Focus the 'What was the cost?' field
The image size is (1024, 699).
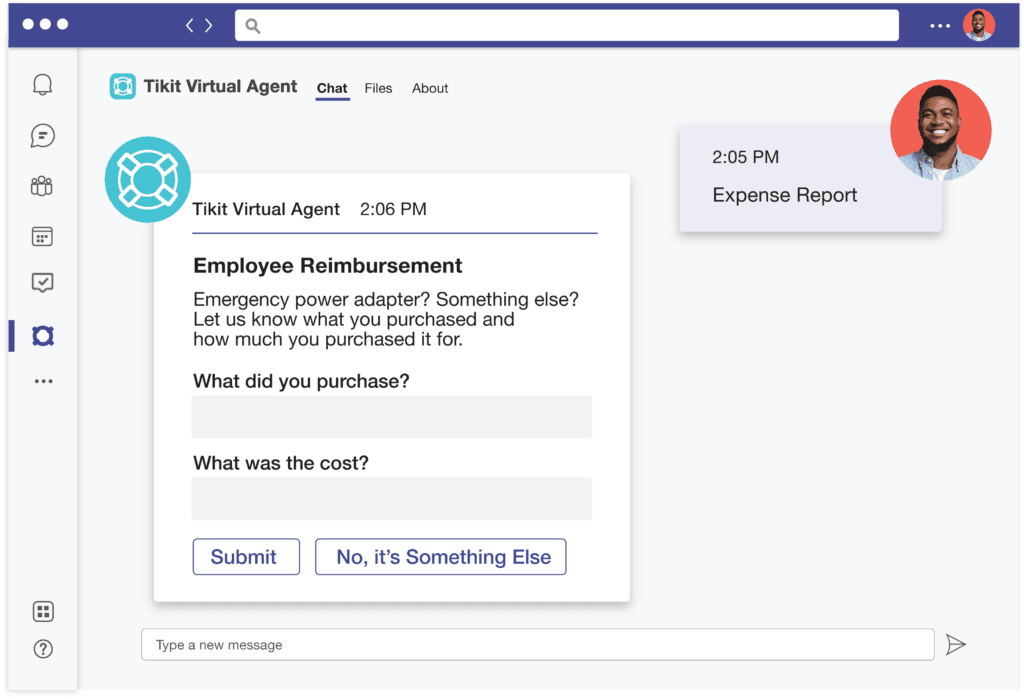[x=392, y=499]
